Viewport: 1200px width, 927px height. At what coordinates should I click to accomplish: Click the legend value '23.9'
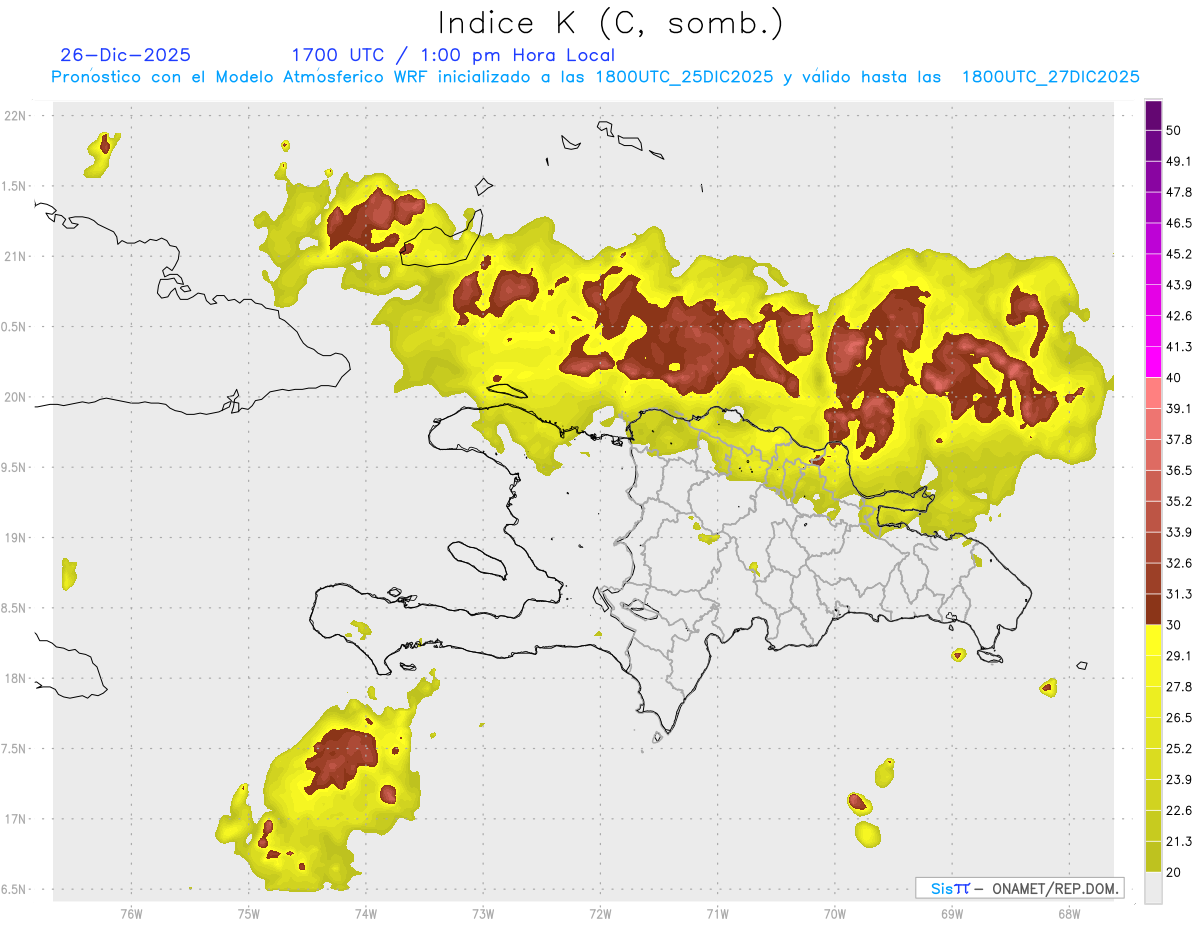point(1178,779)
